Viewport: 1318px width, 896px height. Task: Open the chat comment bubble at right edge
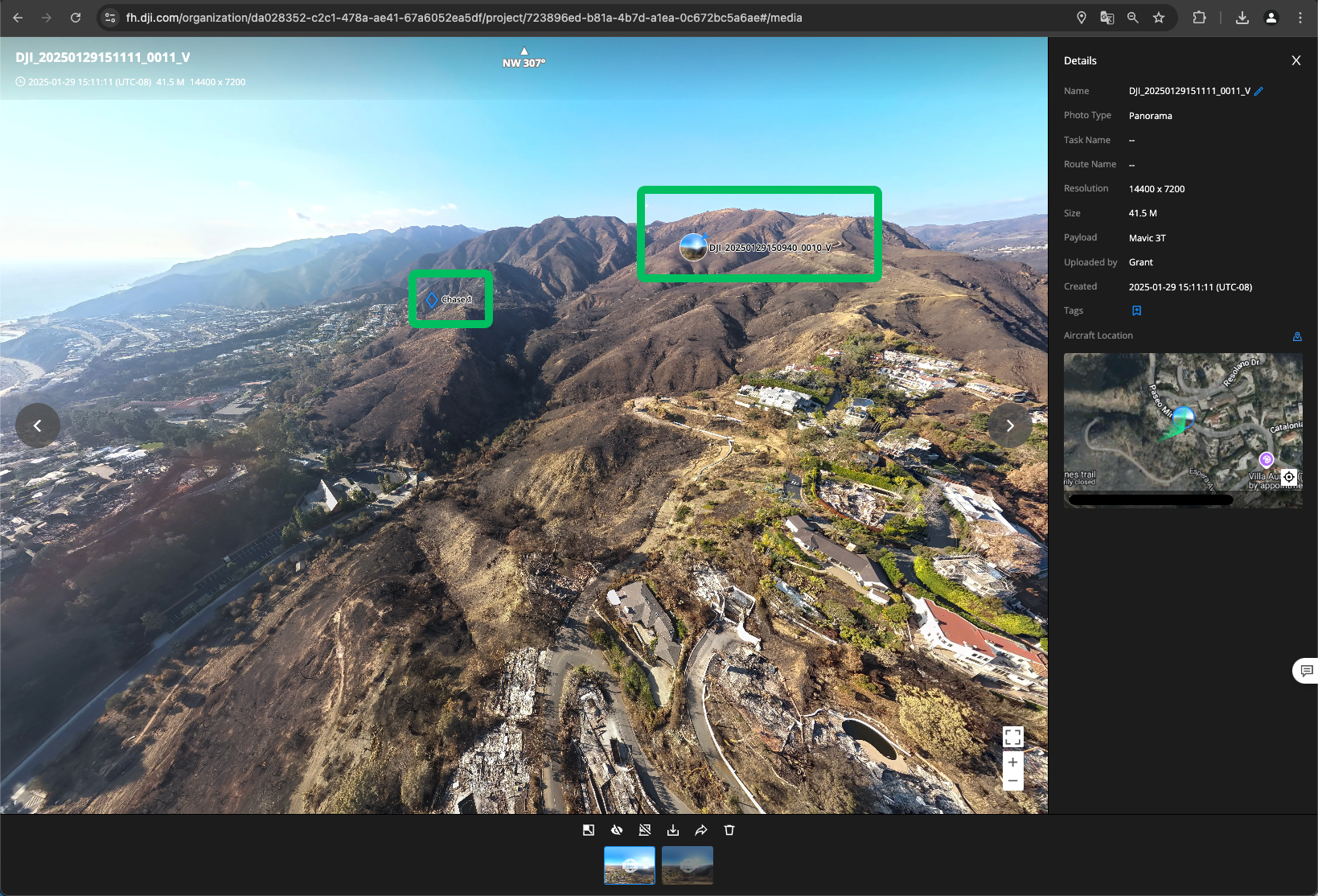[x=1307, y=671]
